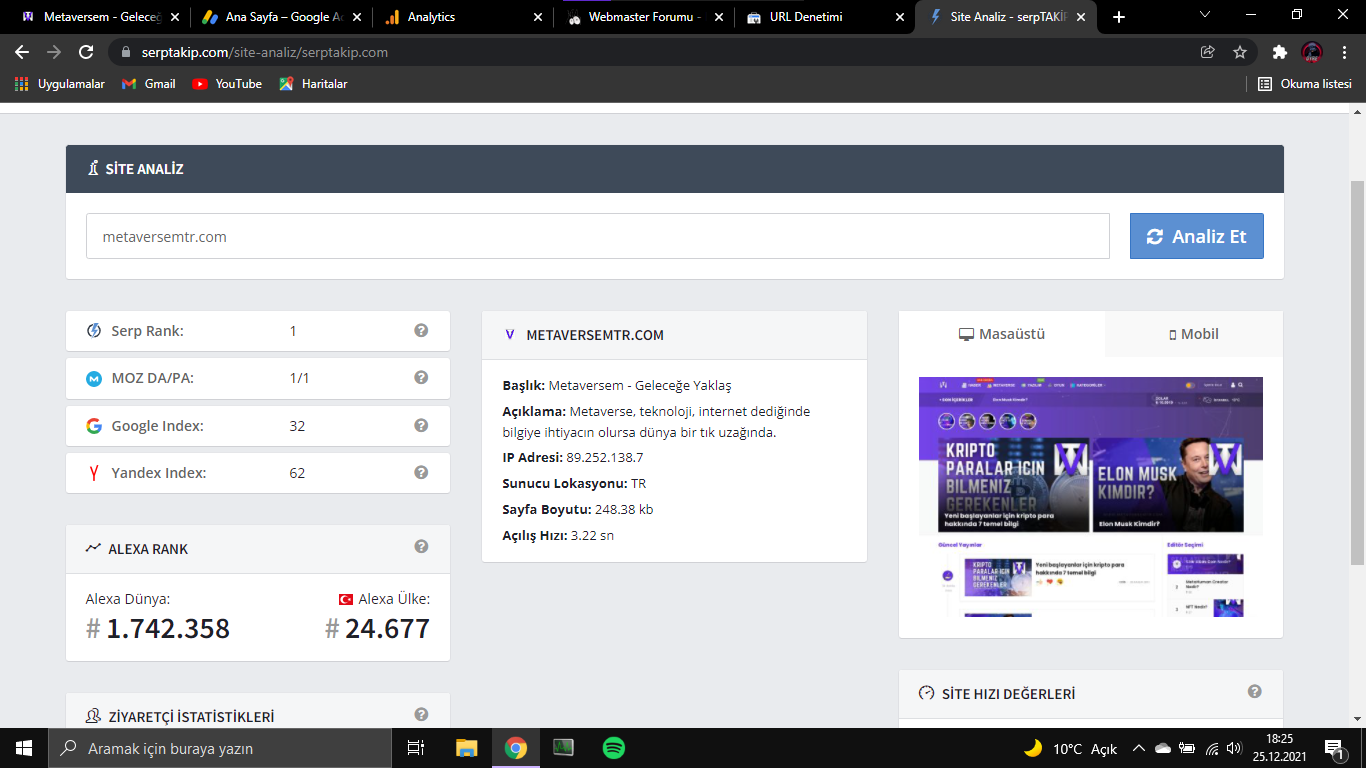
Task: Open the Gmail bookmark
Action: click(x=148, y=84)
